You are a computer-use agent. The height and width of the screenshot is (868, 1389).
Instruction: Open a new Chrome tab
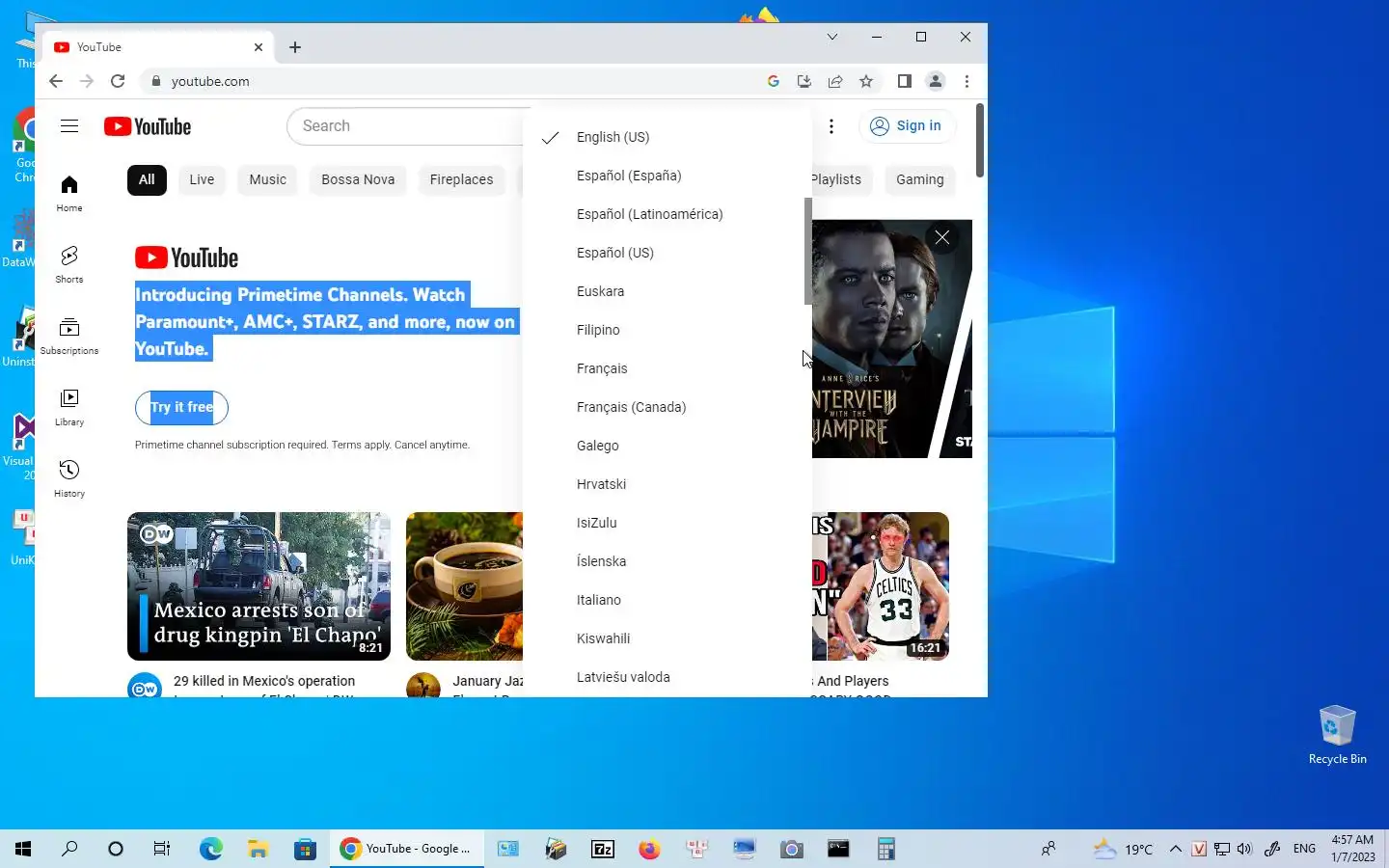point(295,47)
